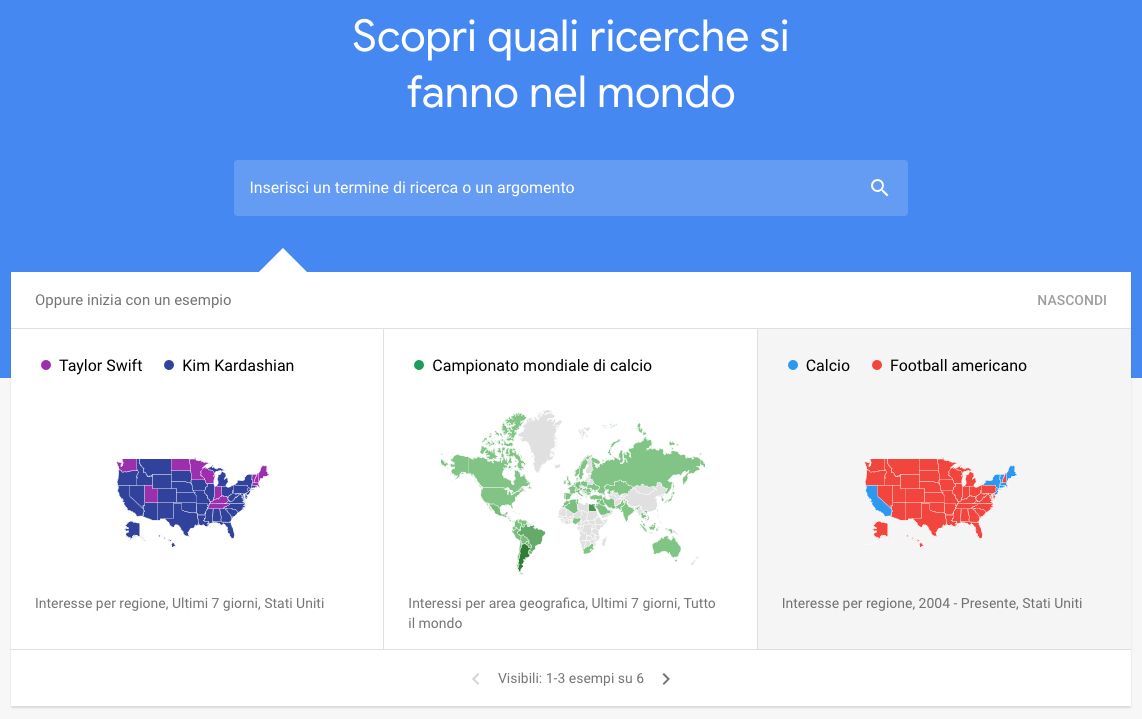Click the Football americano label
Screen dimensions: 1142x719
pyautogui.click(x=958, y=366)
